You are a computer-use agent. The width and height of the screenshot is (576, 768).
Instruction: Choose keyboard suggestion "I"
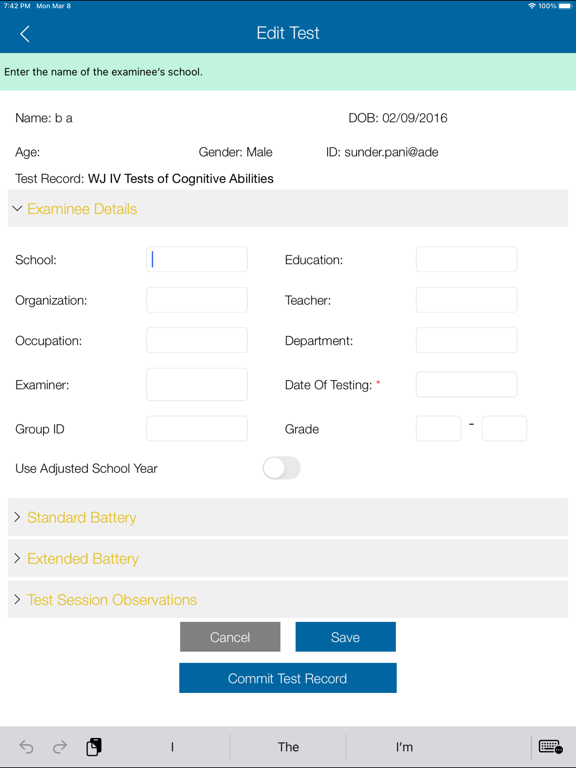(x=172, y=747)
